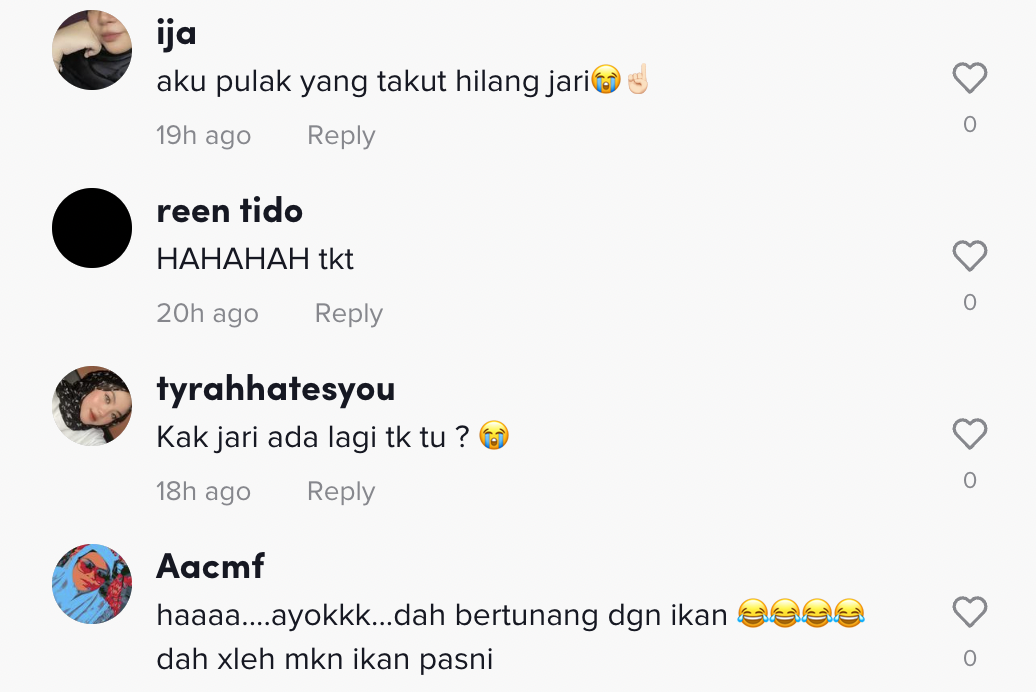Visit Aacmf username link
Image resolution: width=1036 pixels, height=692 pixels.
point(210,566)
